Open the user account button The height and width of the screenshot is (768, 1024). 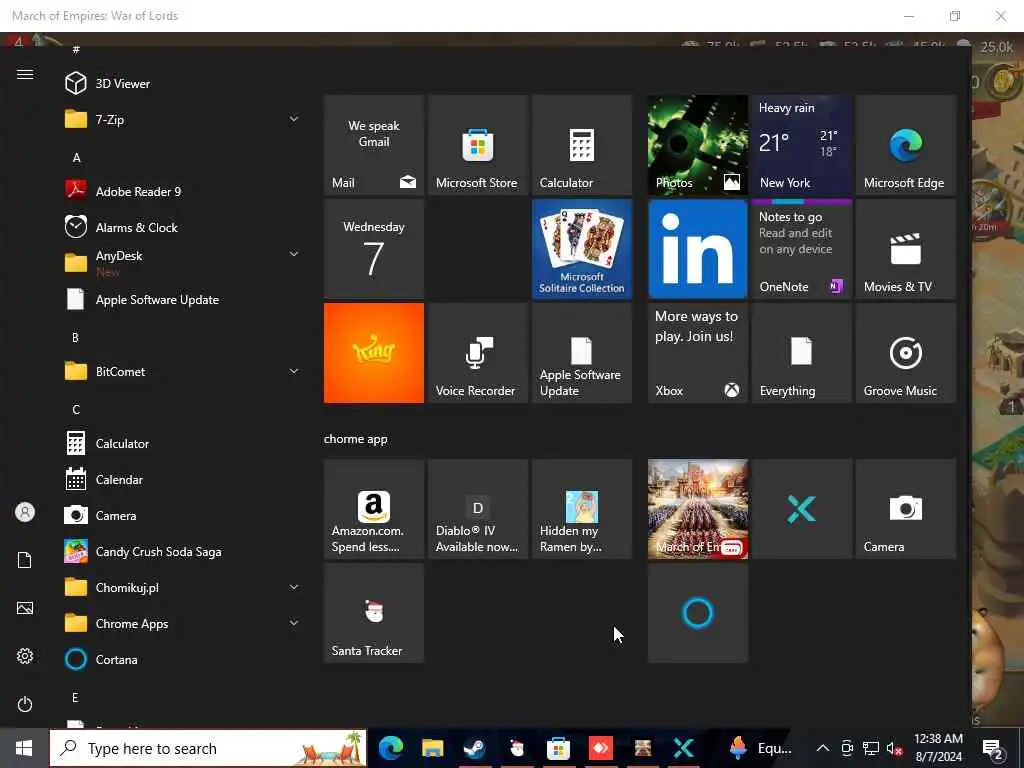tap(25, 512)
